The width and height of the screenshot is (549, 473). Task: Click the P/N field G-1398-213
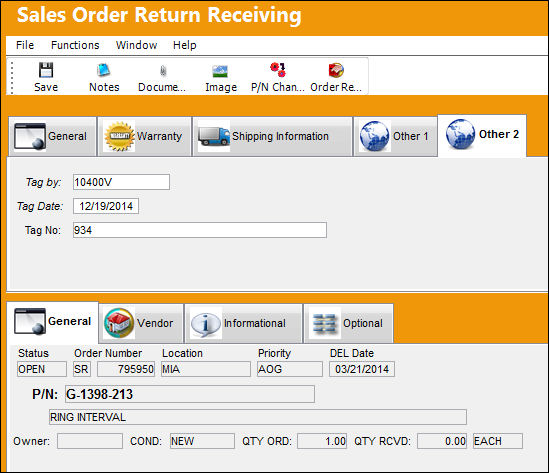pyautogui.click(x=190, y=394)
